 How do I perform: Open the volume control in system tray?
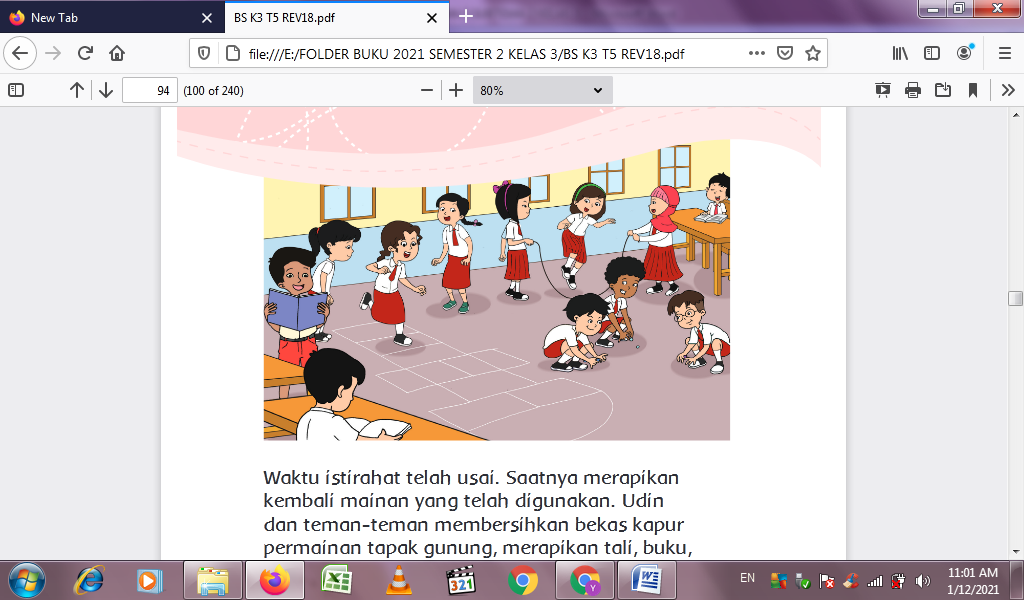(x=922, y=581)
